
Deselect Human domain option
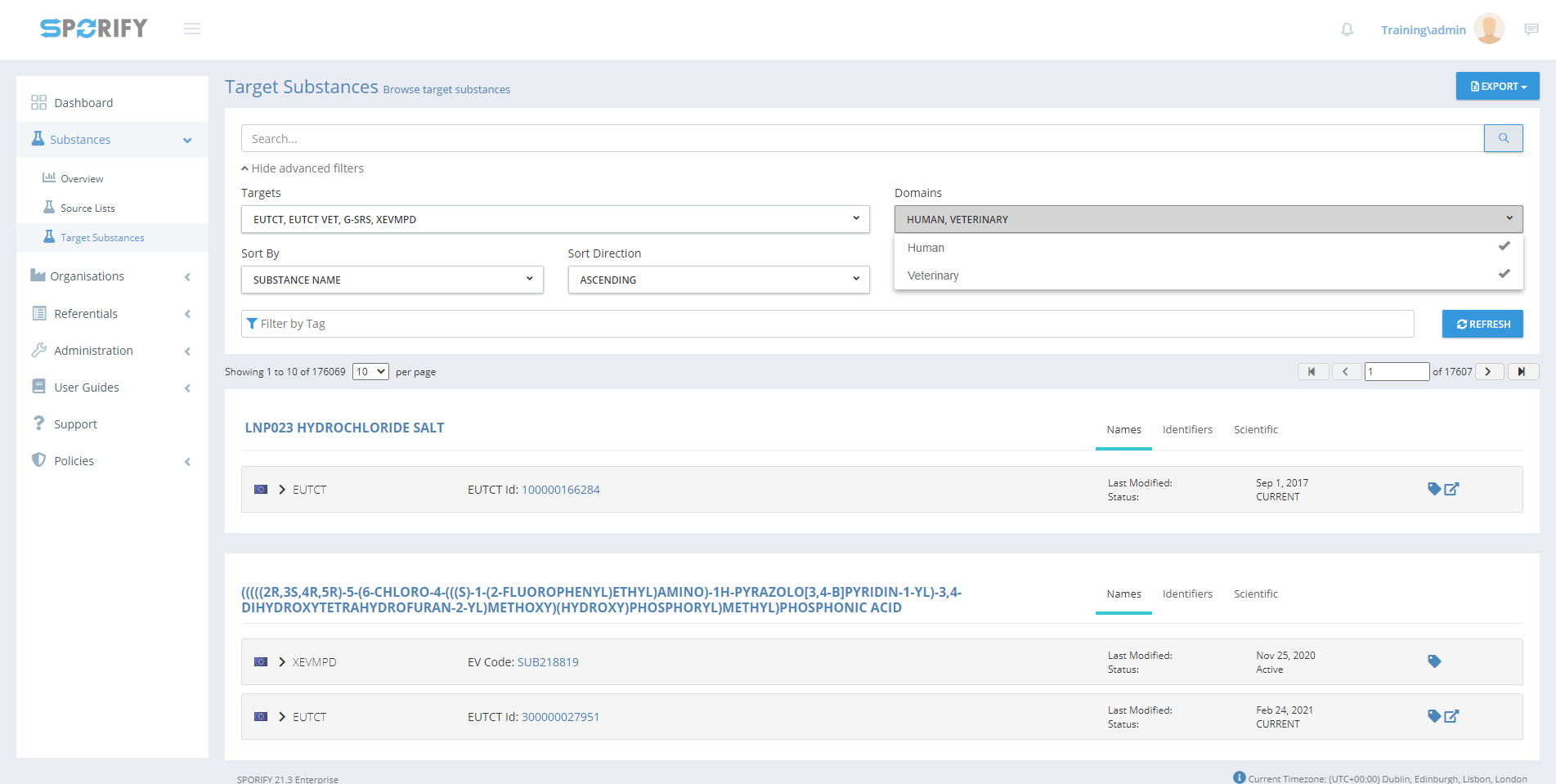pyautogui.click(x=1208, y=248)
